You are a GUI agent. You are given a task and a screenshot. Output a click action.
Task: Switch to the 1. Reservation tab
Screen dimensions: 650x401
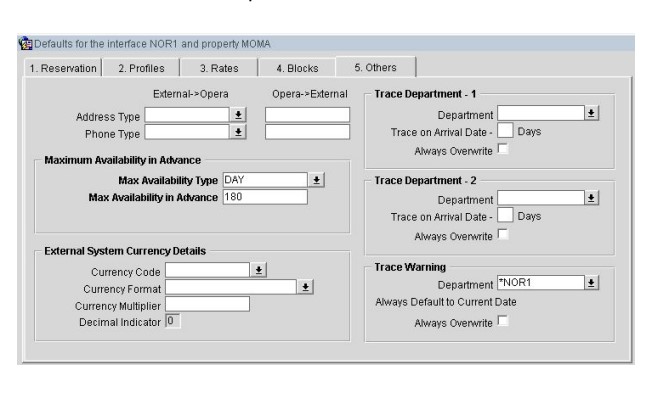[x=57, y=68]
